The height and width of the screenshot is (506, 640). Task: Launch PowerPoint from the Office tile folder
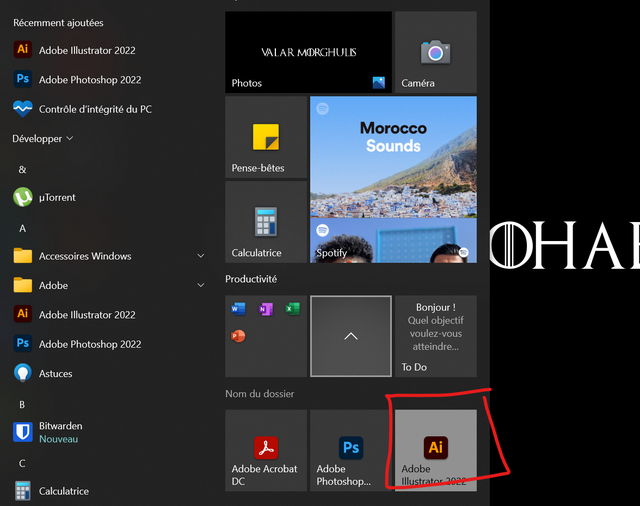[x=238, y=336]
